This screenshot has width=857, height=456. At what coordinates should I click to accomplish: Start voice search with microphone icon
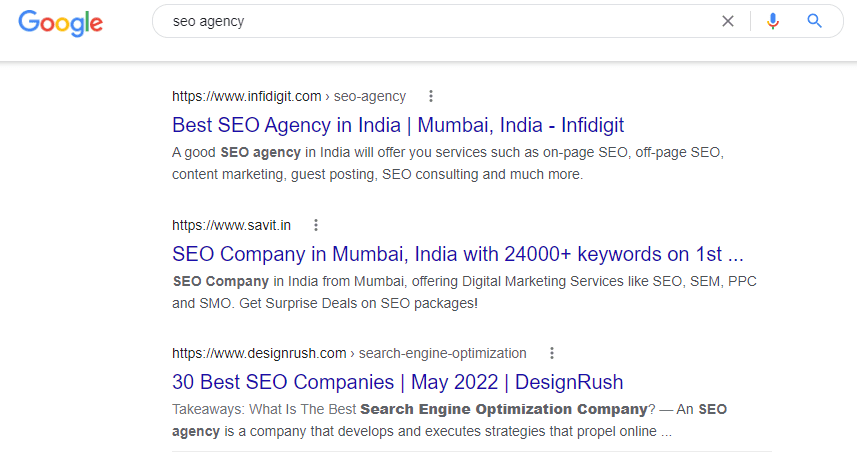click(773, 21)
